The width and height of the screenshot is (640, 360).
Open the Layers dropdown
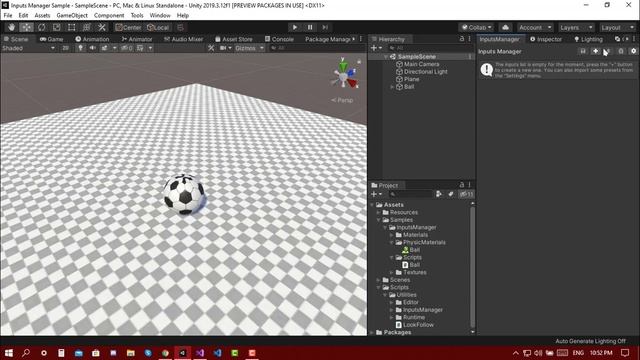(x=576, y=27)
